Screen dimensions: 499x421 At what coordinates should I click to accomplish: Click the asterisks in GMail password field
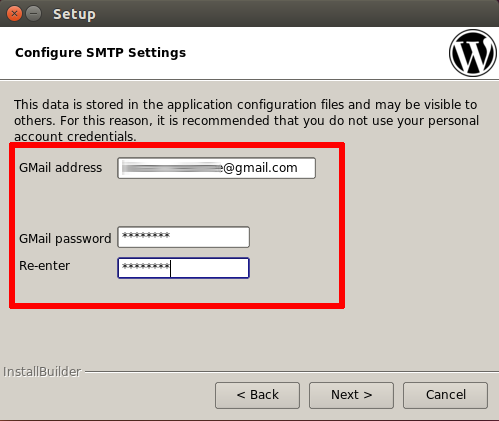click(x=146, y=236)
